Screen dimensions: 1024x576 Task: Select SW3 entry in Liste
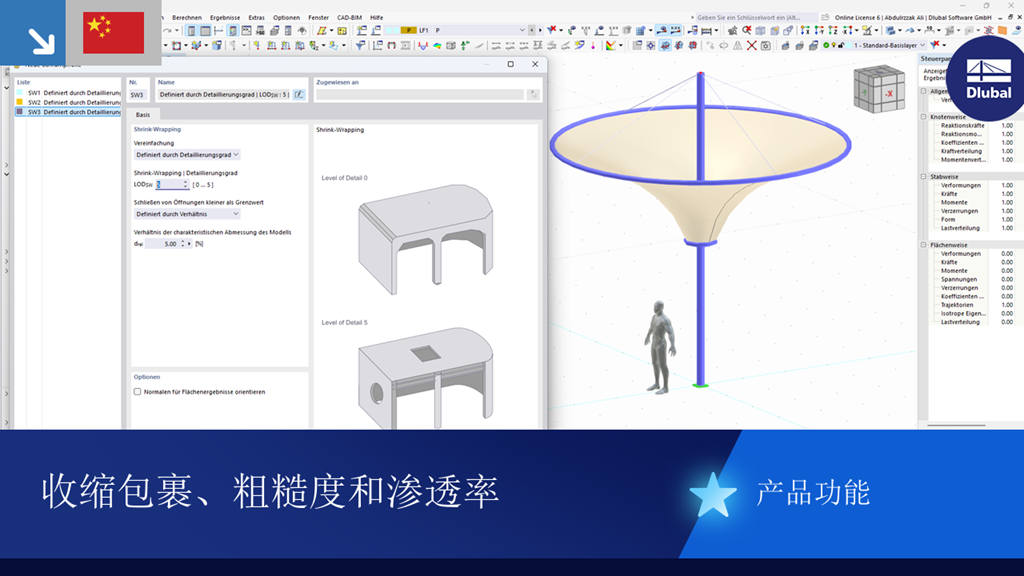tap(69, 112)
